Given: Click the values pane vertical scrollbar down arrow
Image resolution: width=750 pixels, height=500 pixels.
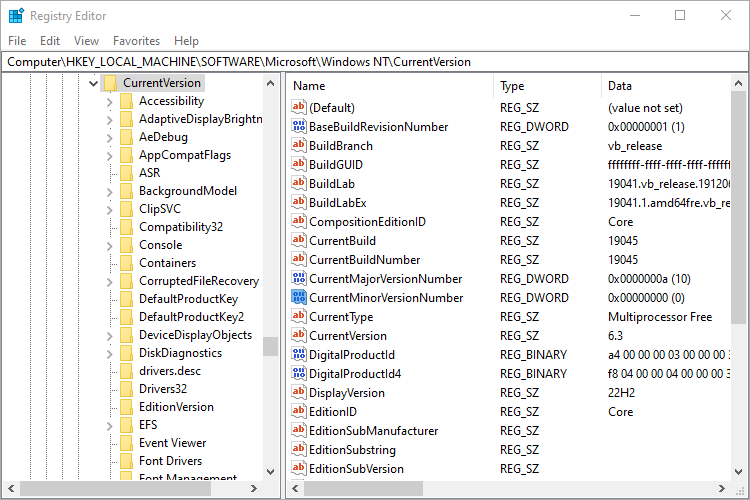Looking at the screenshot, I should (x=740, y=470).
